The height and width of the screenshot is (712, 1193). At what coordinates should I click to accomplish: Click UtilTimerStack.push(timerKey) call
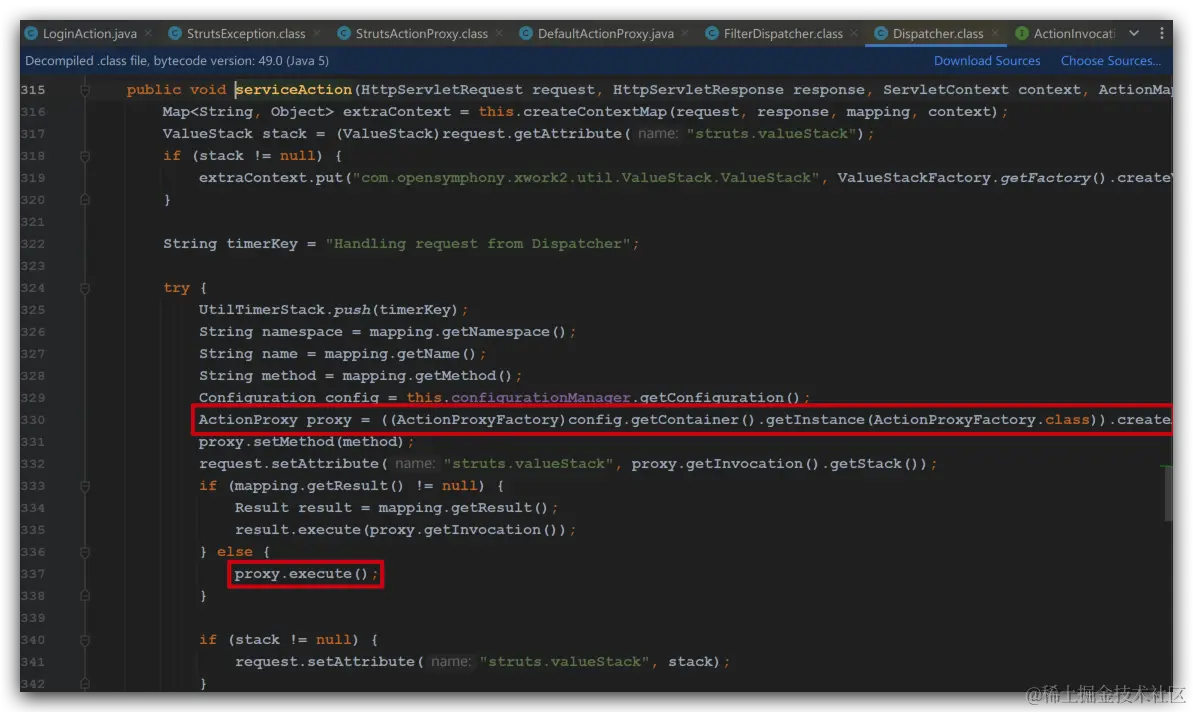[x=328, y=310]
